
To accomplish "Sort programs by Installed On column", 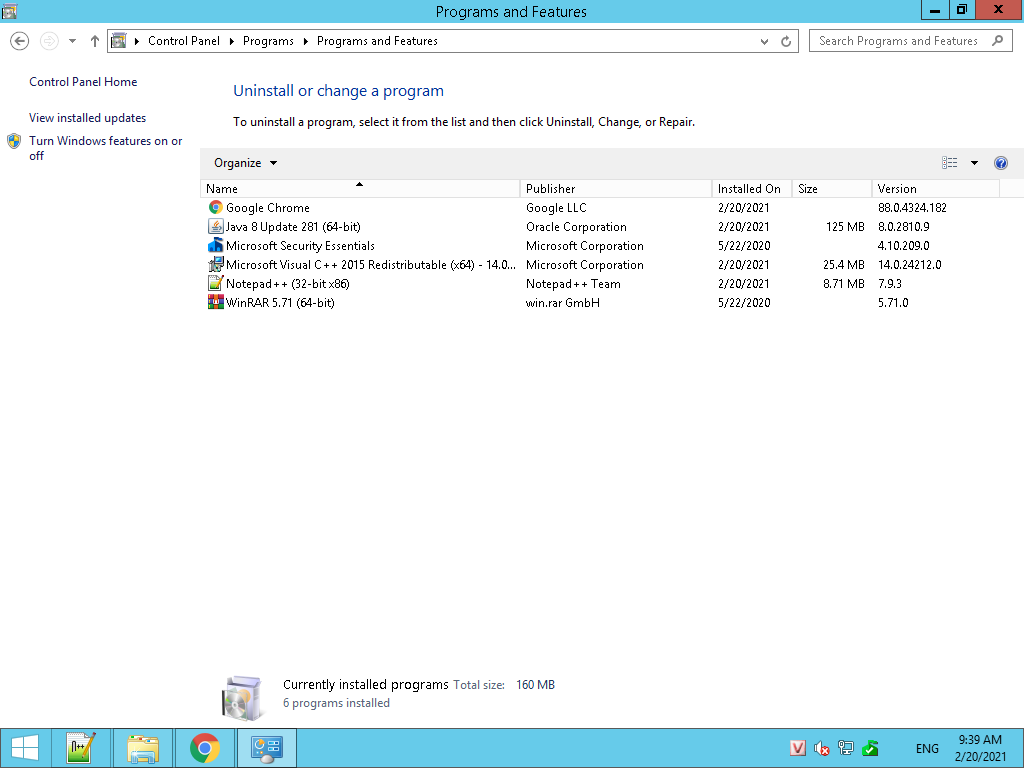I will point(750,189).
